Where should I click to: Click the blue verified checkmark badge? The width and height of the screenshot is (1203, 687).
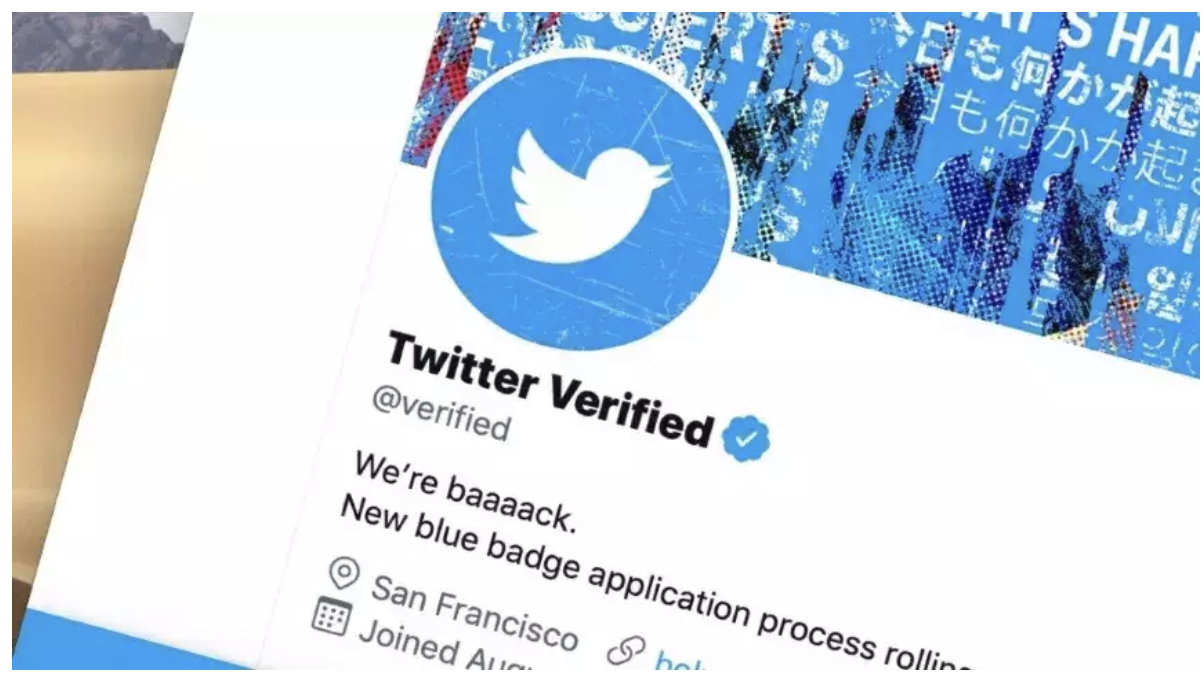click(746, 438)
